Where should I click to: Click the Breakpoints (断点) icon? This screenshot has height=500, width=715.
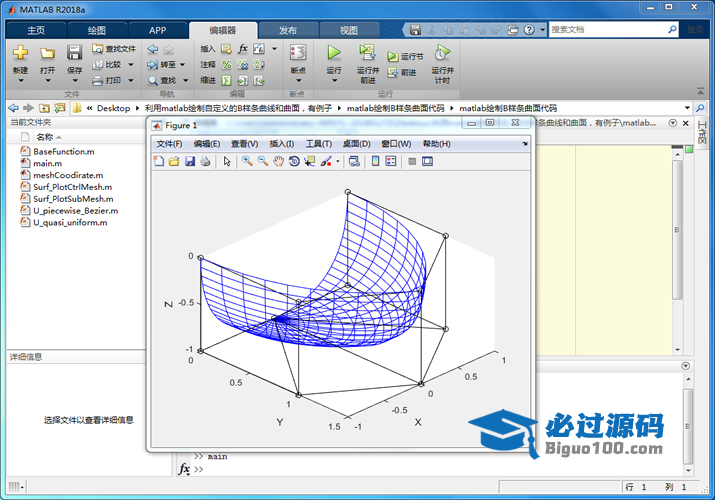tap(298, 53)
